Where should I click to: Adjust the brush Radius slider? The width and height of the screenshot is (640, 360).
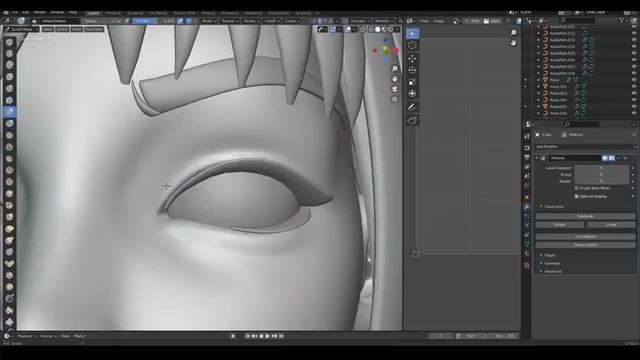pyautogui.click(x=103, y=21)
